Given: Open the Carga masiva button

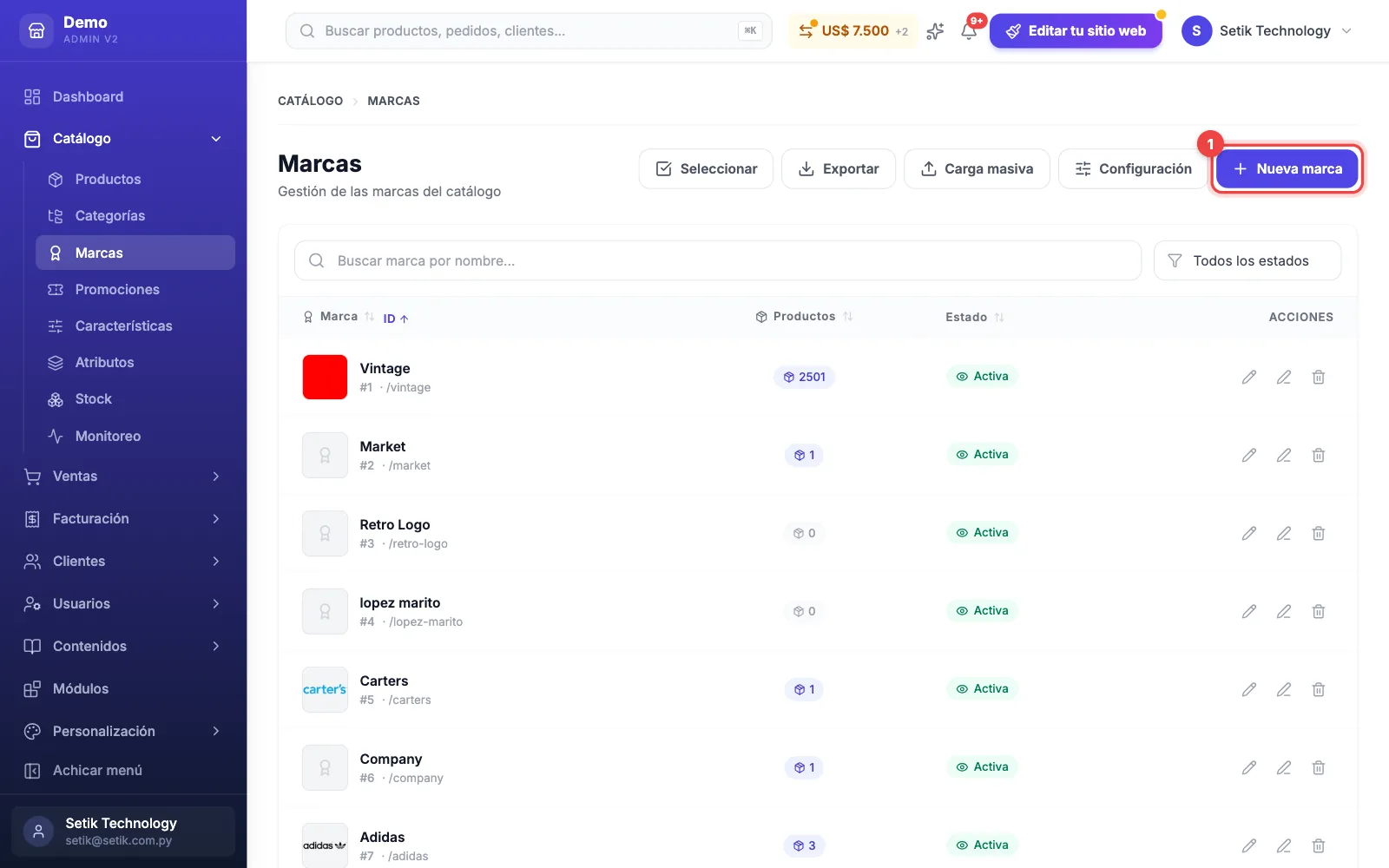Looking at the screenshot, I should pyautogui.click(x=977, y=168).
